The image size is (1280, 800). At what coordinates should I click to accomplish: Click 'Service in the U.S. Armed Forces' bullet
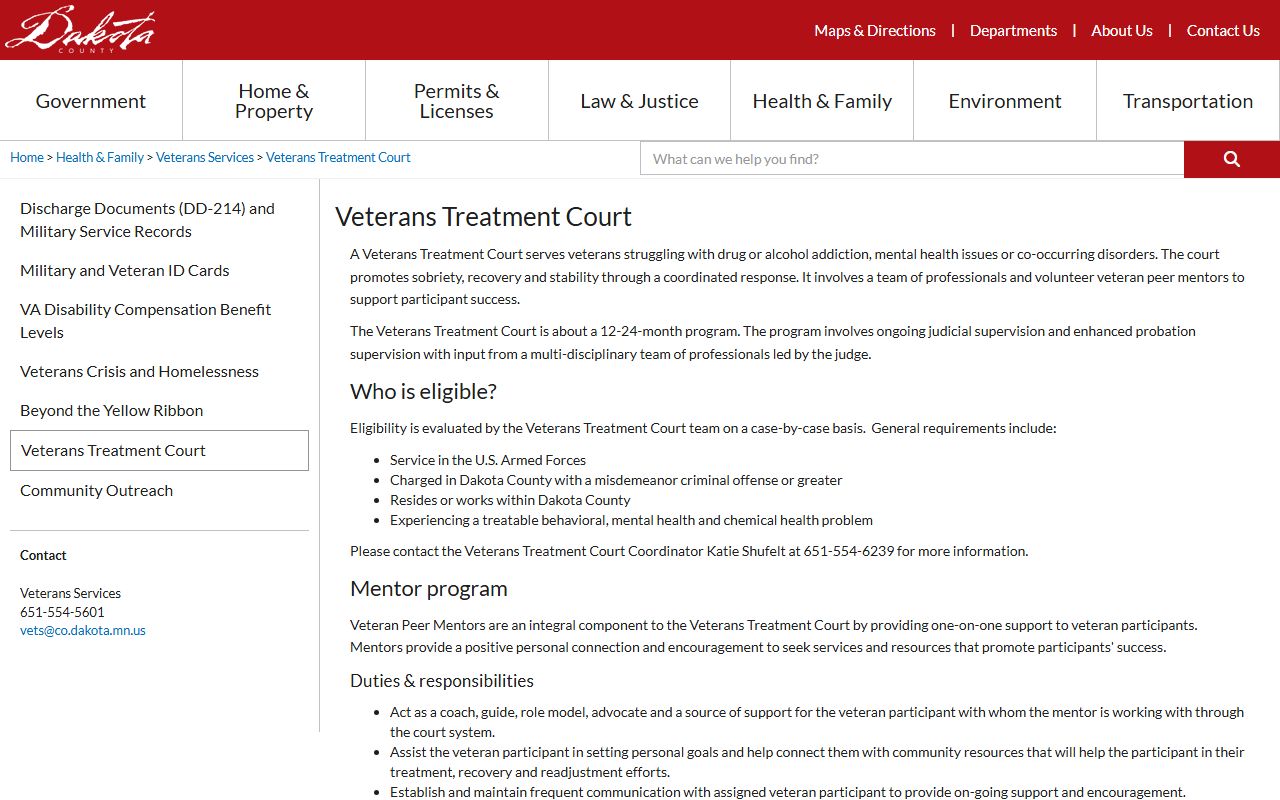coord(488,460)
